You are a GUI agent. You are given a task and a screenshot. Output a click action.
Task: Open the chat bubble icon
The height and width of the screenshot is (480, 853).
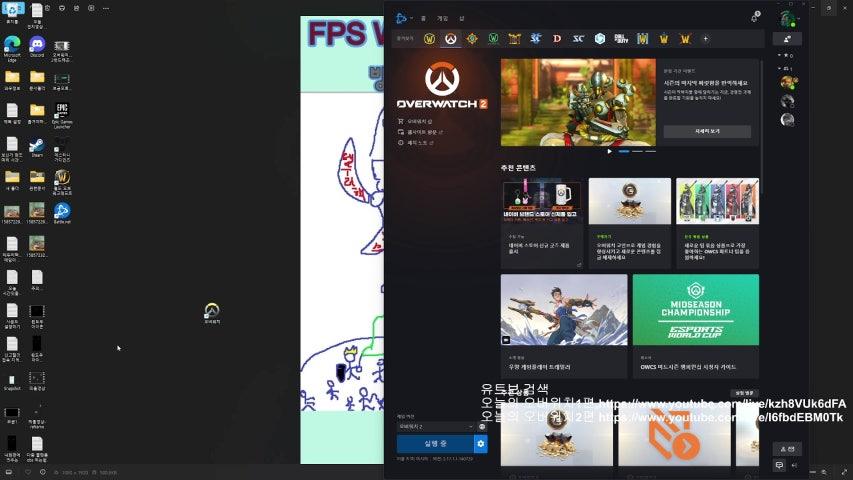(780, 465)
